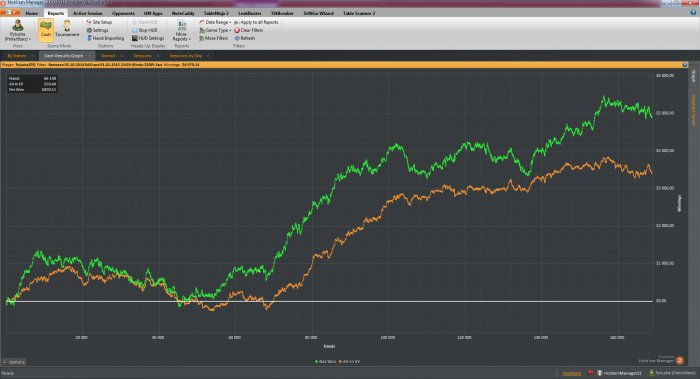Toggle All-In EV series in legend
700x379 pixels.
(350, 362)
